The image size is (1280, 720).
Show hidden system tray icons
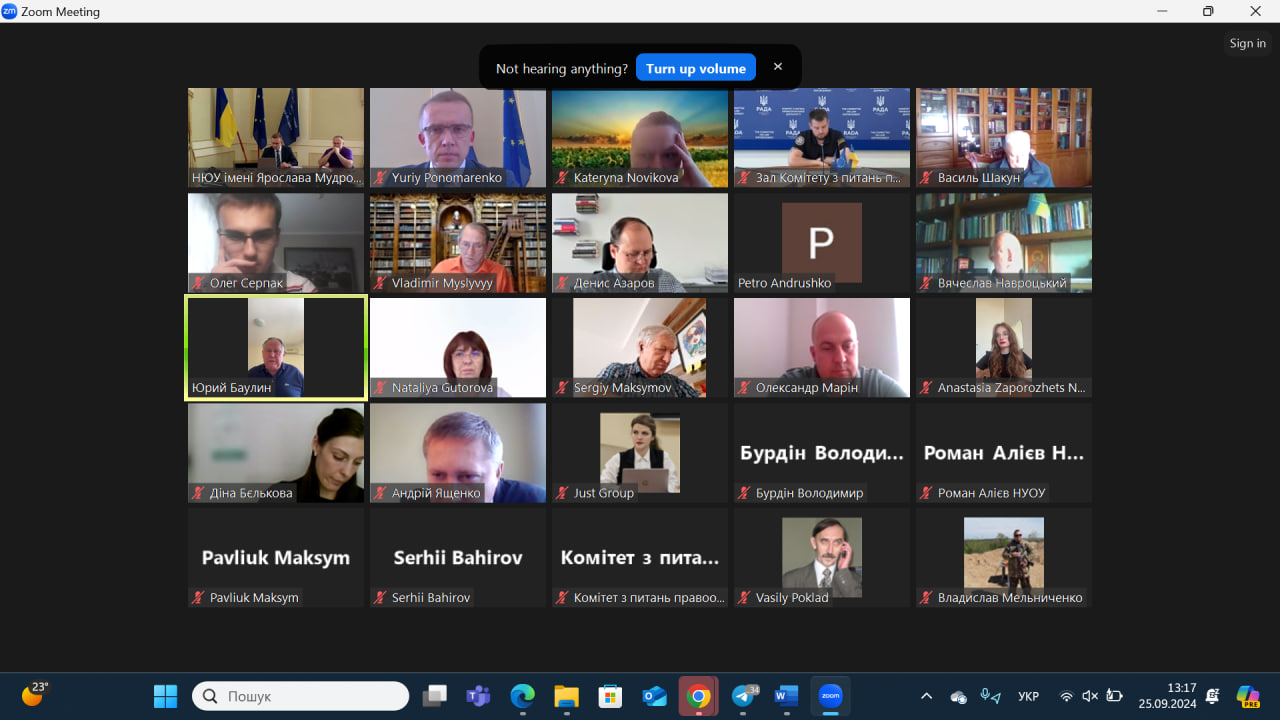[x=926, y=696]
